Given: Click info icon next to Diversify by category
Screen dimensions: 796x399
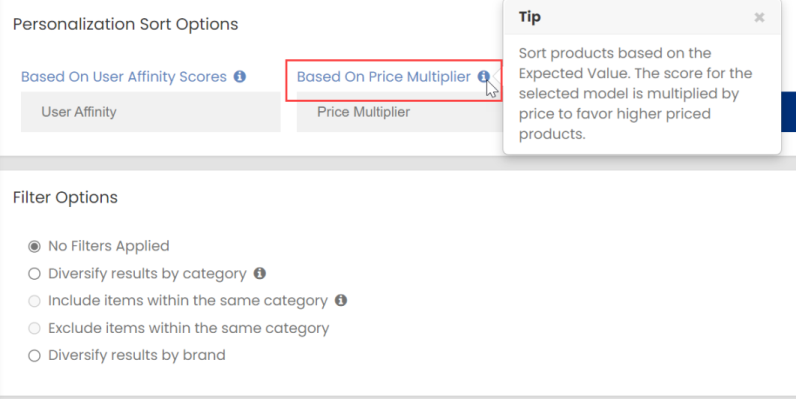Looking at the screenshot, I should tap(259, 273).
